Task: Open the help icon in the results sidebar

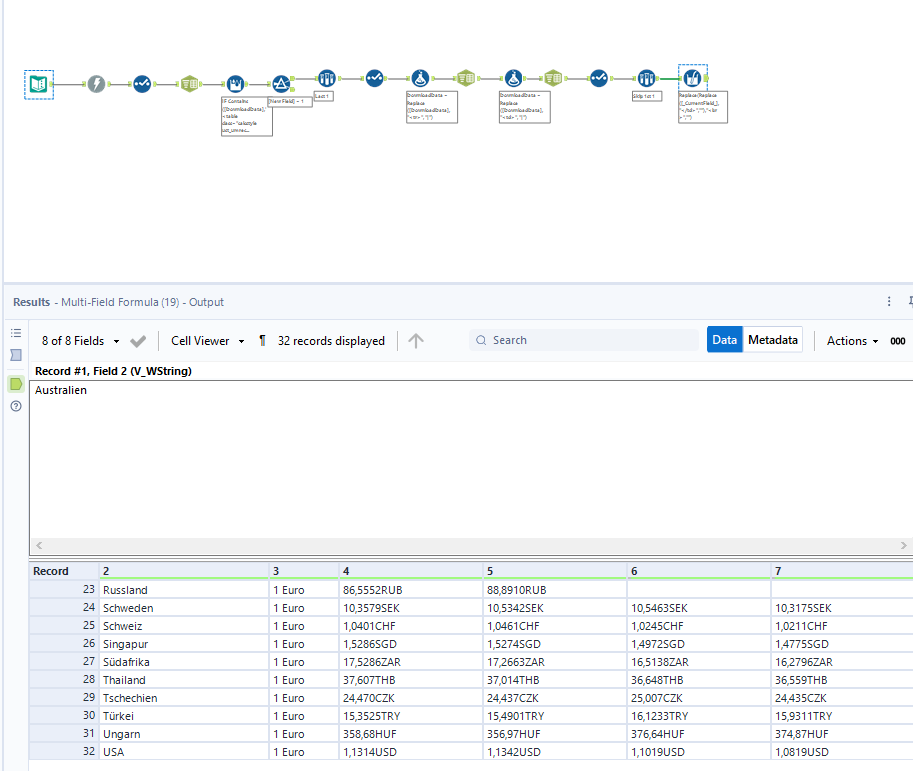Action: tap(15, 406)
